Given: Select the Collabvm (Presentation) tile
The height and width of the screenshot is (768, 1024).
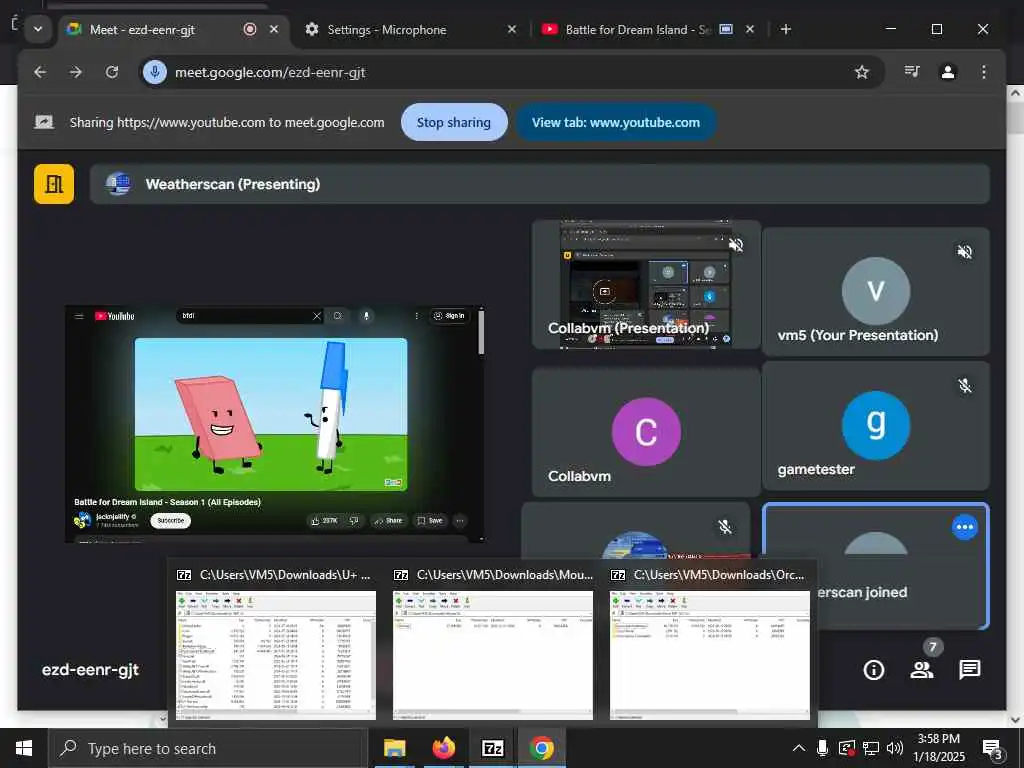Looking at the screenshot, I should tap(647, 284).
